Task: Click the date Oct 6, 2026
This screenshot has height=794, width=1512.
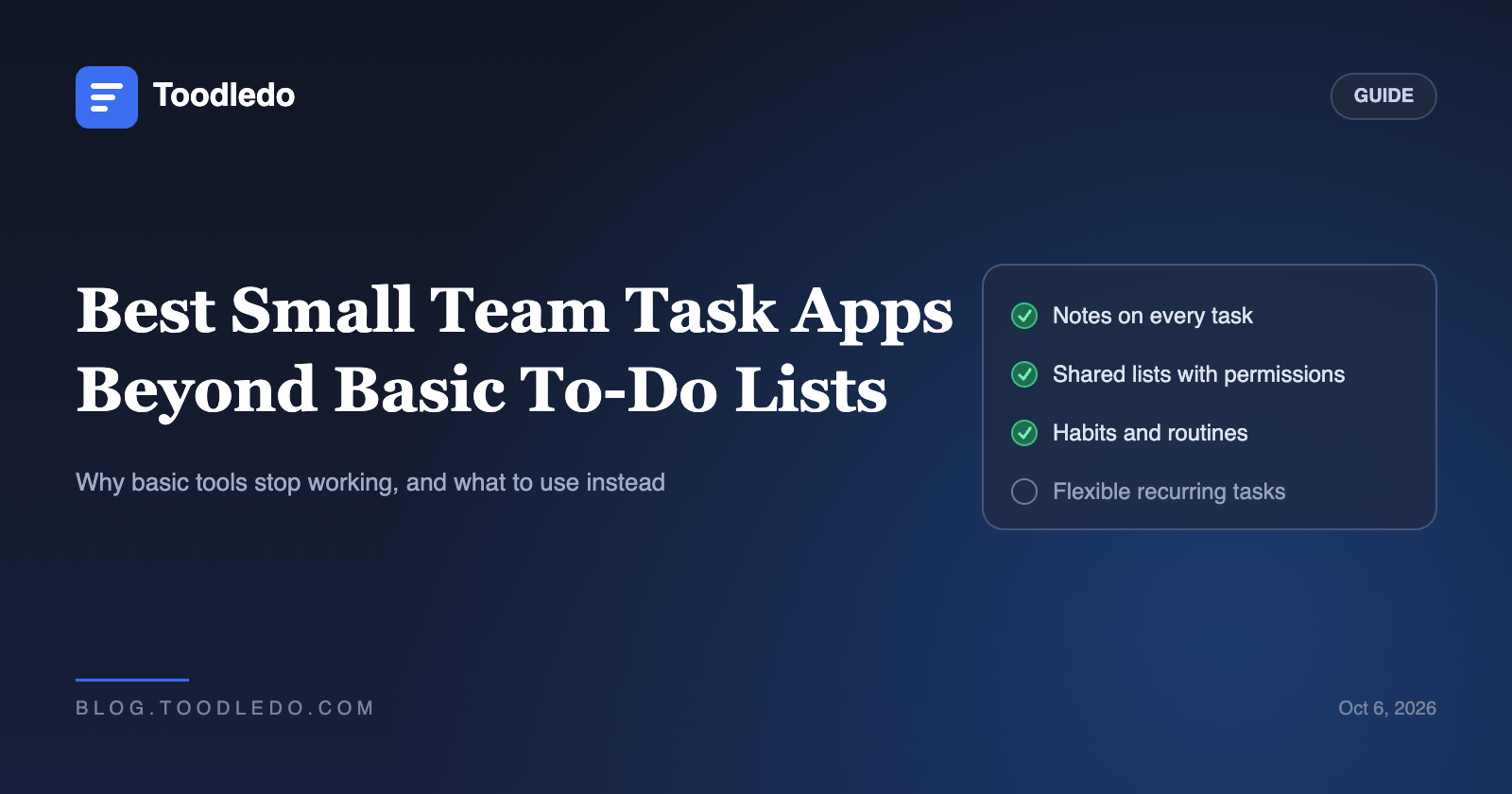Action: (1386, 708)
